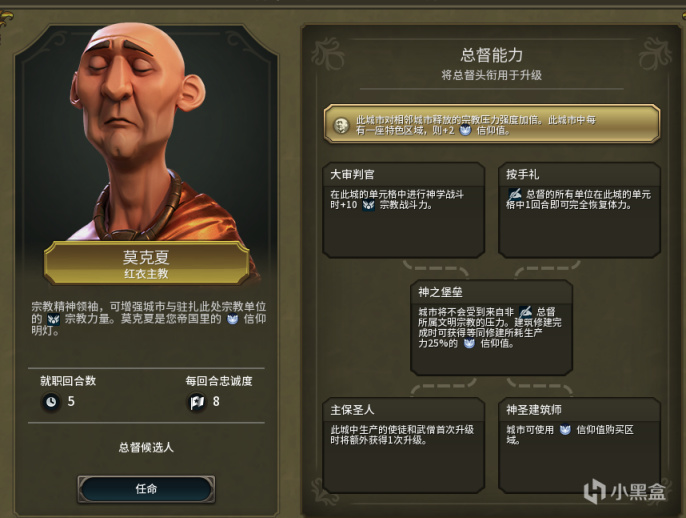Select the 大审判官 promotion card
The height and width of the screenshot is (518, 686).
pyautogui.click(x=403, y=210)
